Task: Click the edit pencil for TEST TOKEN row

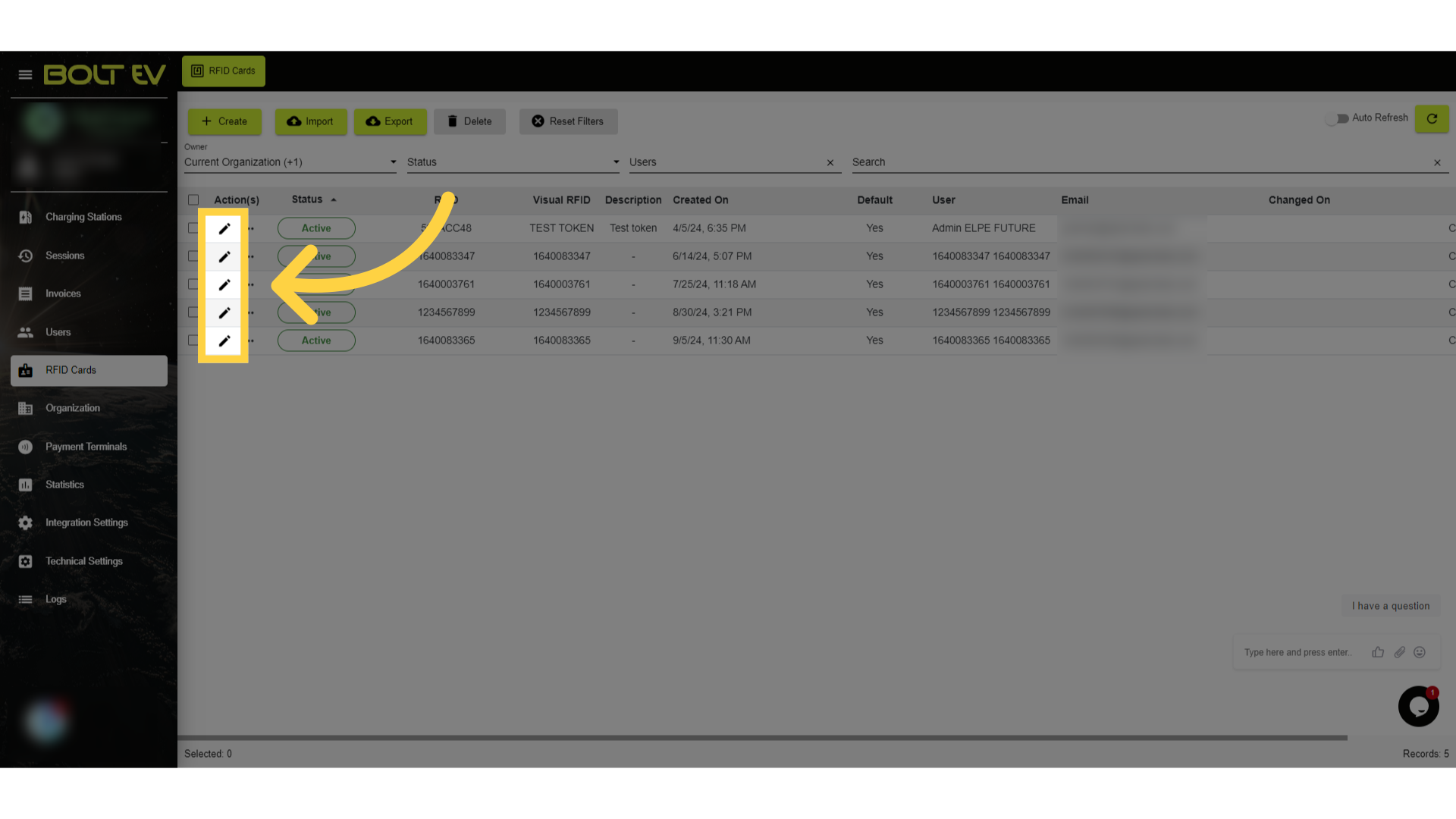Action: [224, 228]
